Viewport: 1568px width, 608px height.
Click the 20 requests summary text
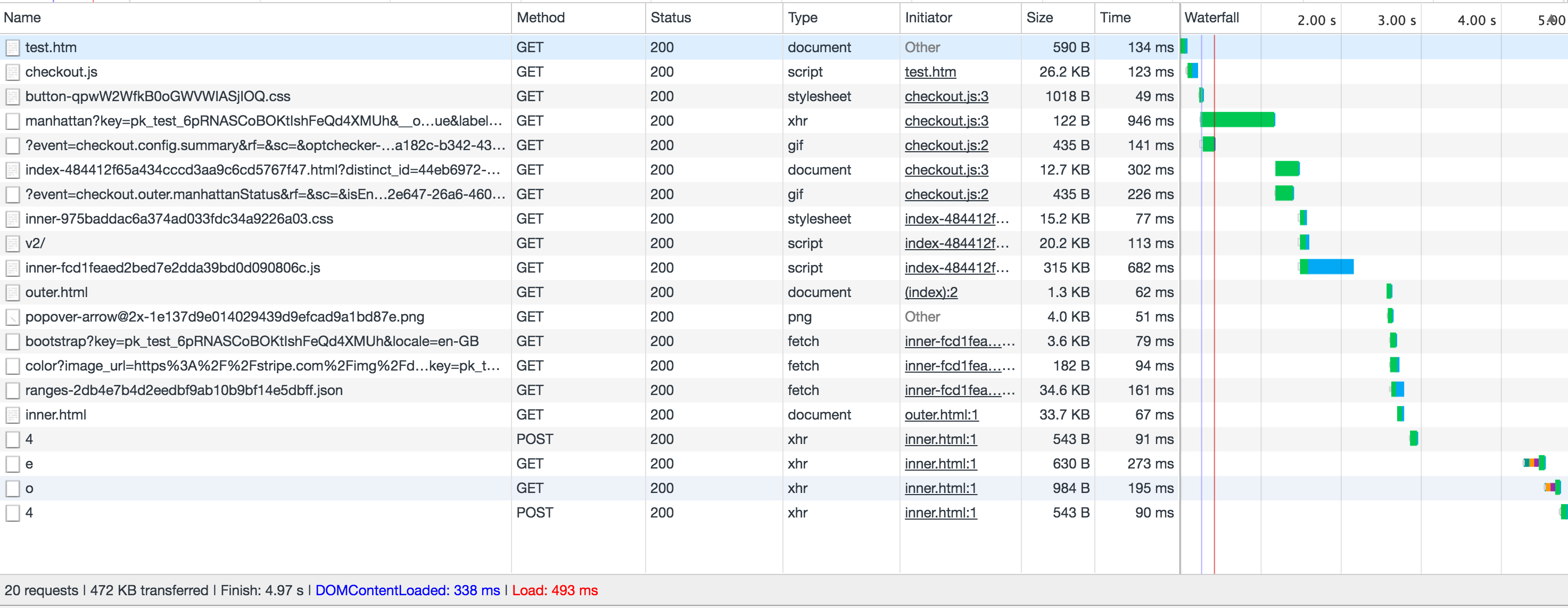click(x=42, y=590)
